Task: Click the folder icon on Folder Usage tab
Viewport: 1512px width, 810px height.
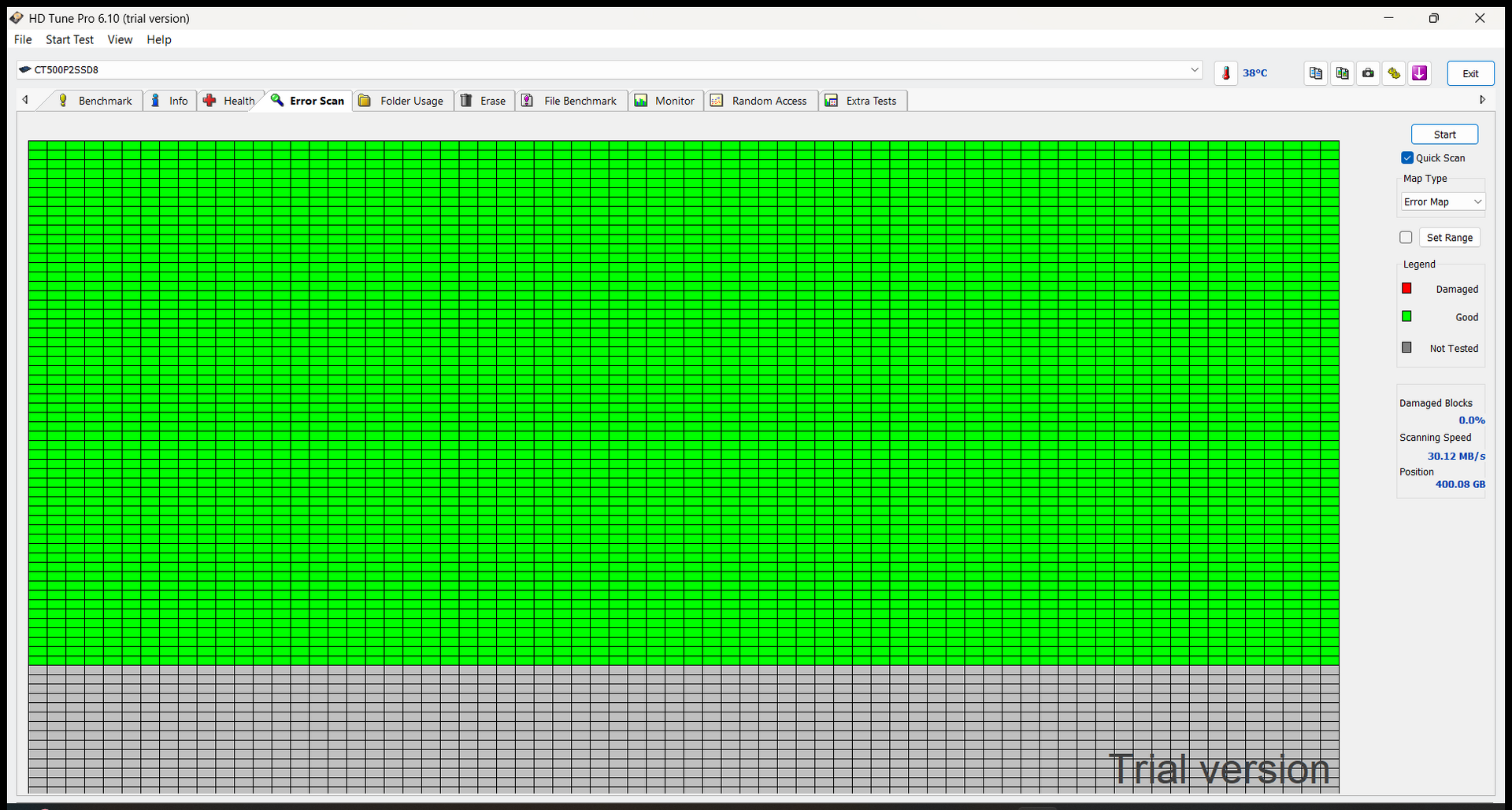Action: [x=365, y=100]
